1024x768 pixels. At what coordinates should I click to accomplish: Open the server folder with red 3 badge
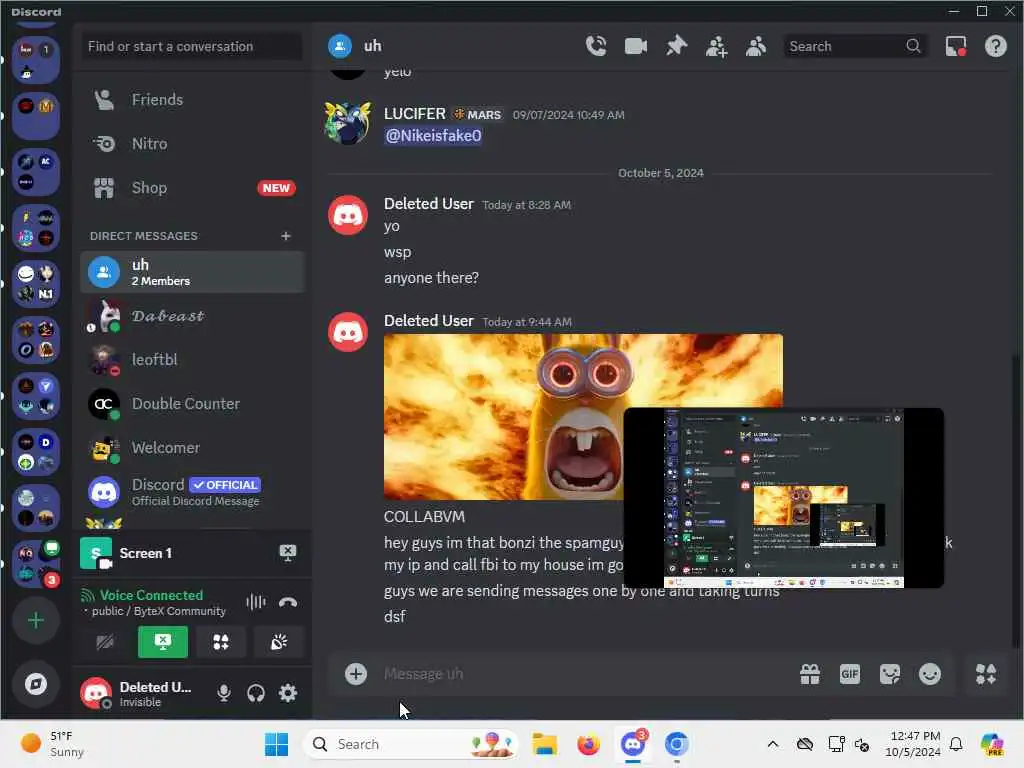pyautogui.click(x=36, y=564)
